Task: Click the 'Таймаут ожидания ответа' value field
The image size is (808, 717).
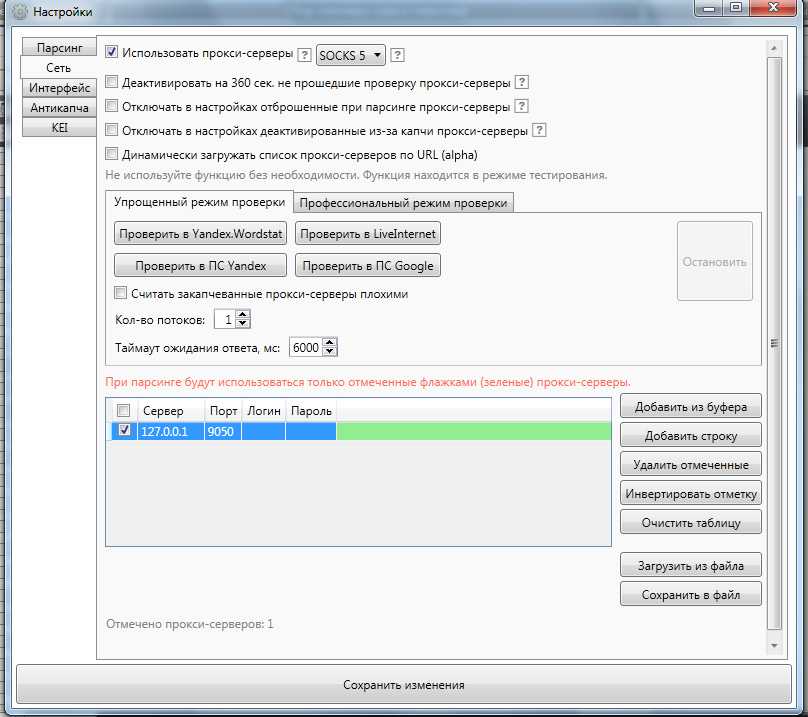Action: coord(306,348)
